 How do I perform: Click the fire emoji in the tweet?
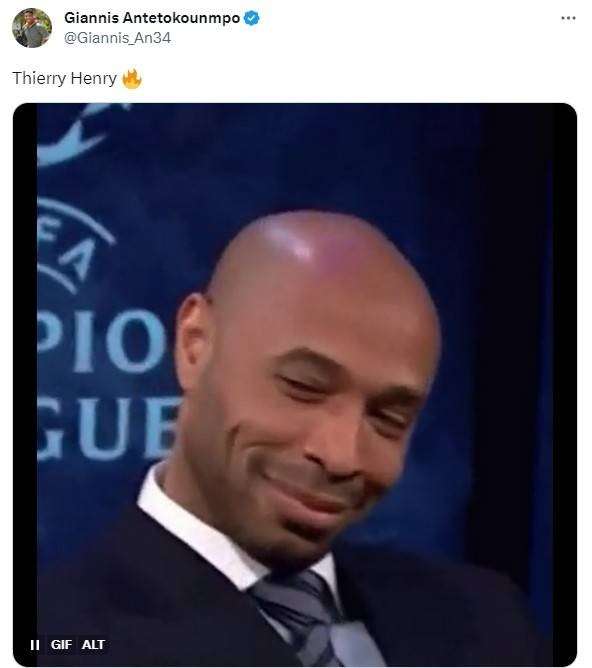pyautogui.click(x=132, y=79)
